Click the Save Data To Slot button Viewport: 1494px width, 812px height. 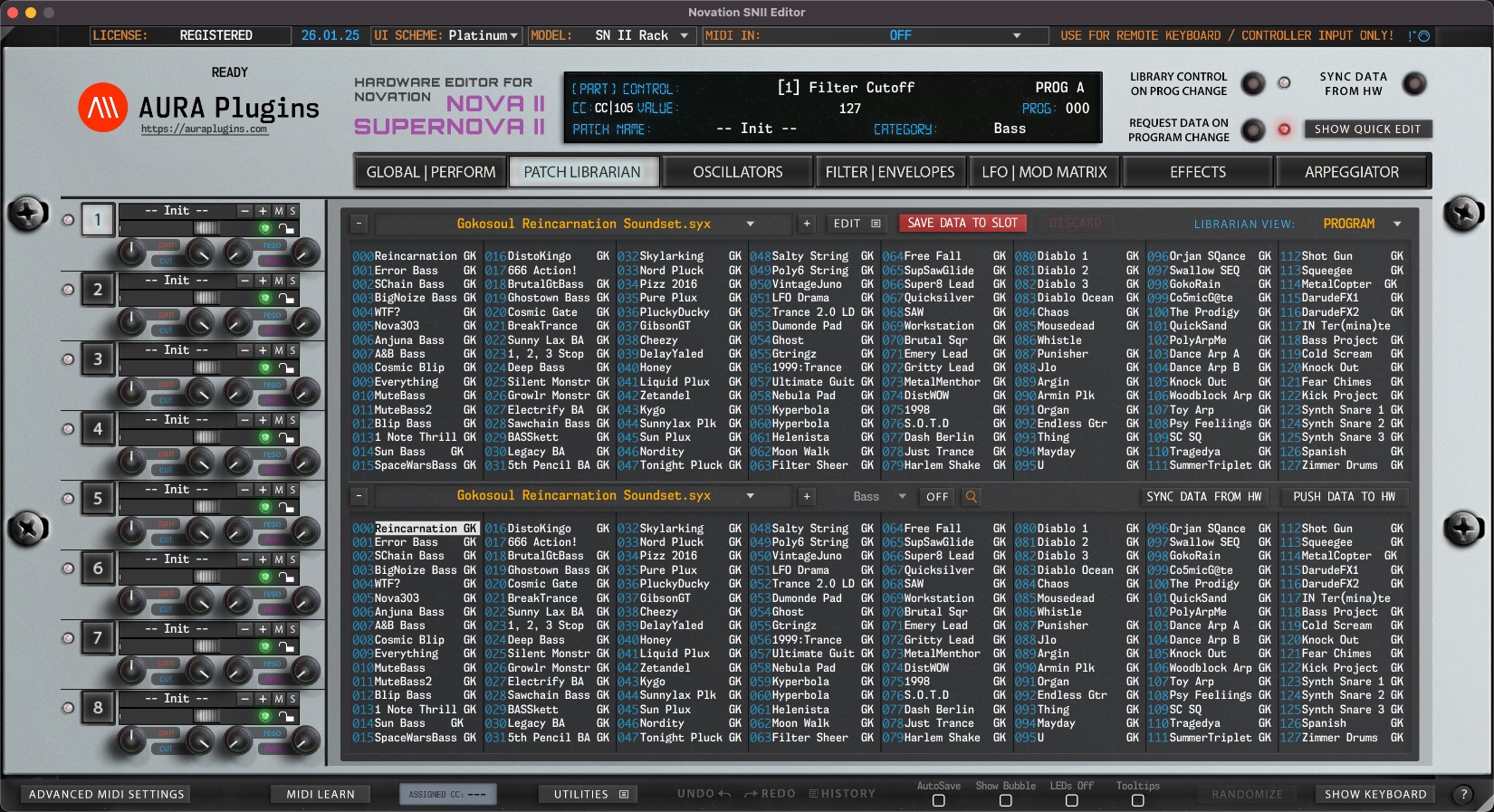coord(962,223)
